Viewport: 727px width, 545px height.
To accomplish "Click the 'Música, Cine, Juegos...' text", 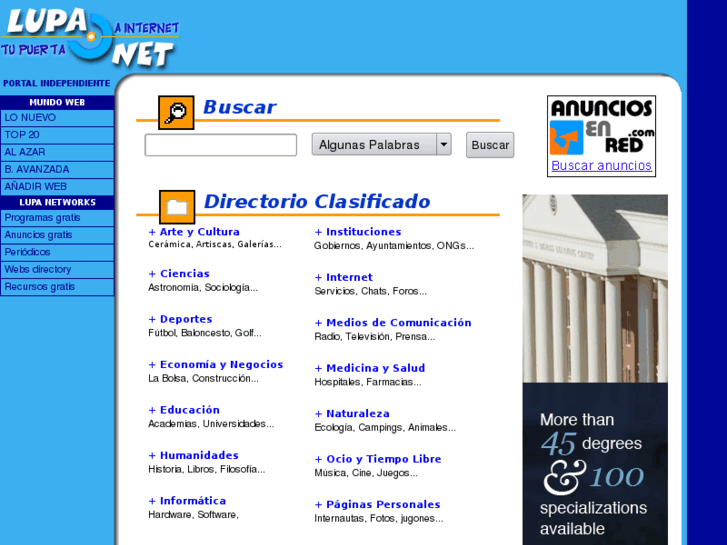I will point(366,473).
